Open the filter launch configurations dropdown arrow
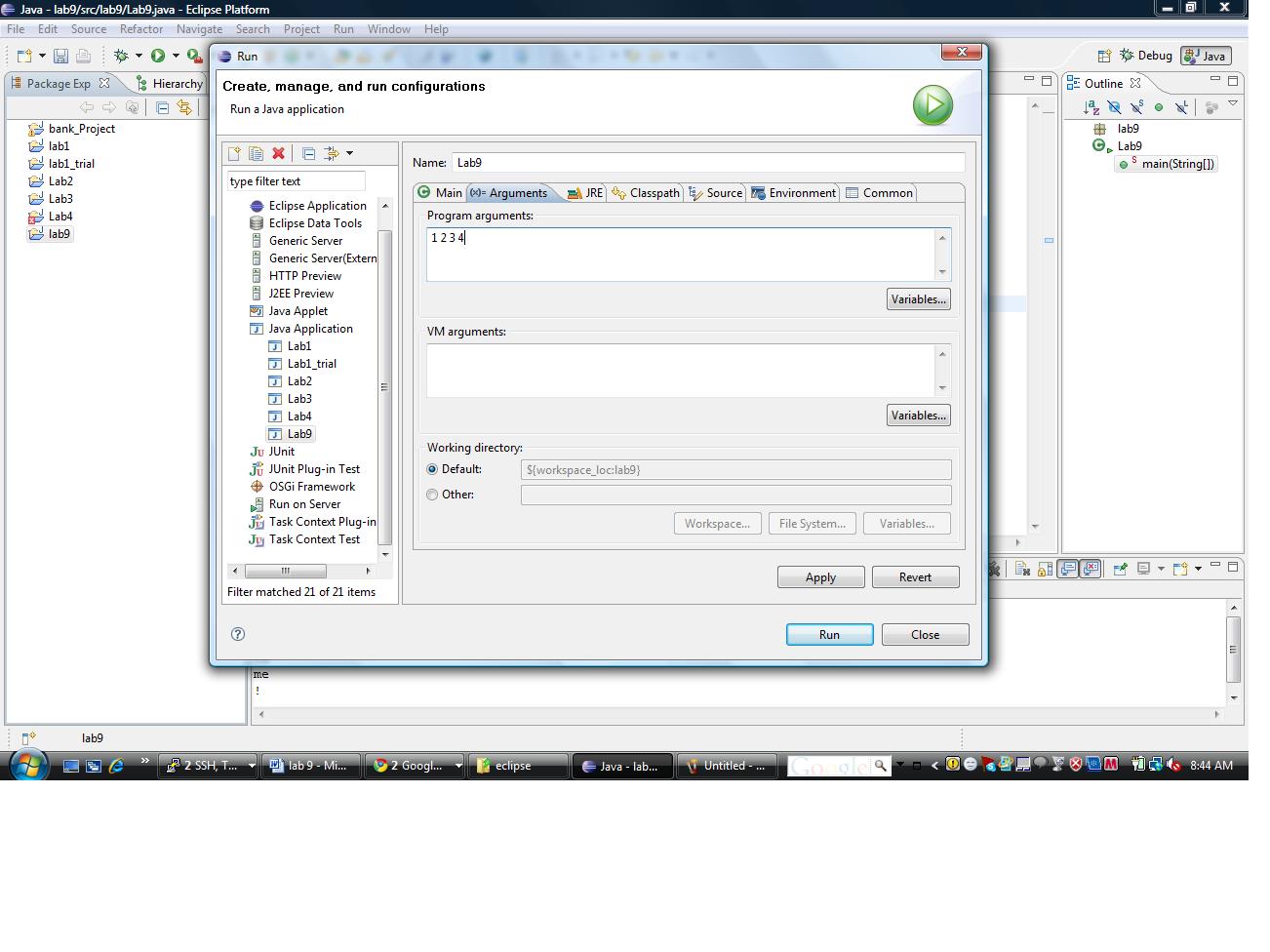Viewport: 1270px width, 952px height. point(349,154)
